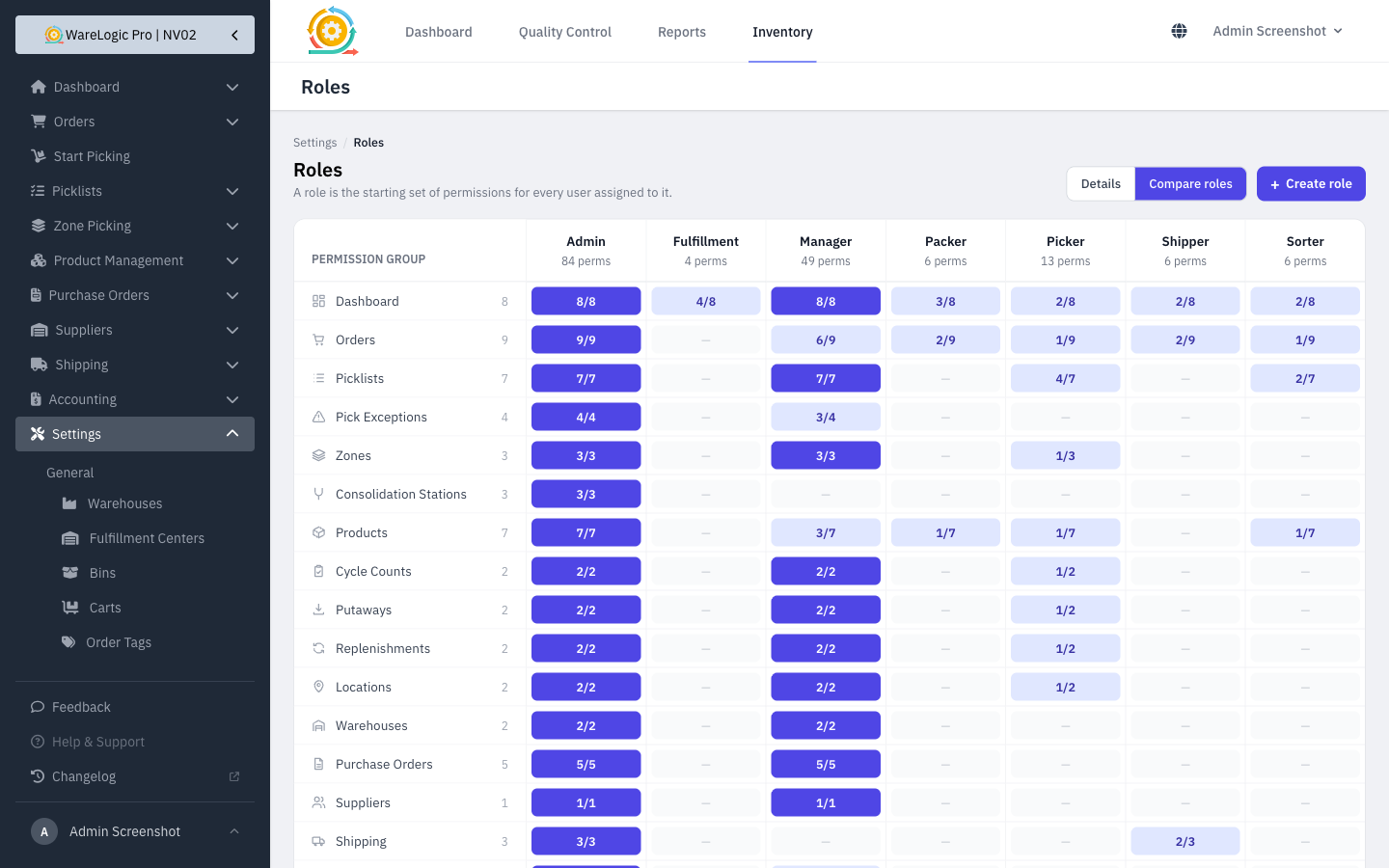Collapse the Settings section chevron

[x=232, y=434]
